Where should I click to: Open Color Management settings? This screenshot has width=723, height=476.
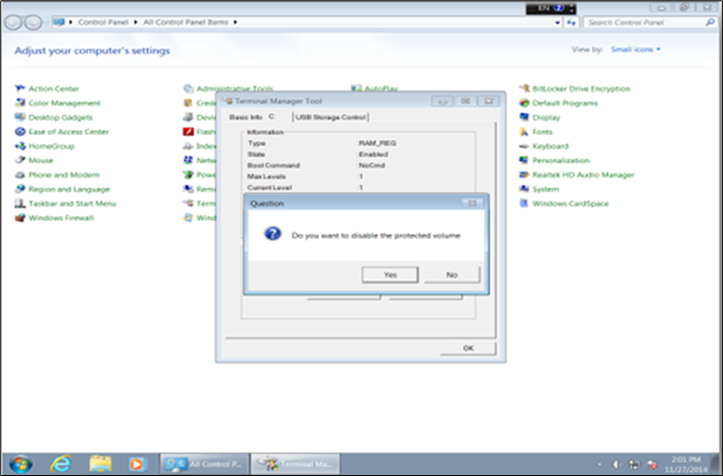coord(64,103)
